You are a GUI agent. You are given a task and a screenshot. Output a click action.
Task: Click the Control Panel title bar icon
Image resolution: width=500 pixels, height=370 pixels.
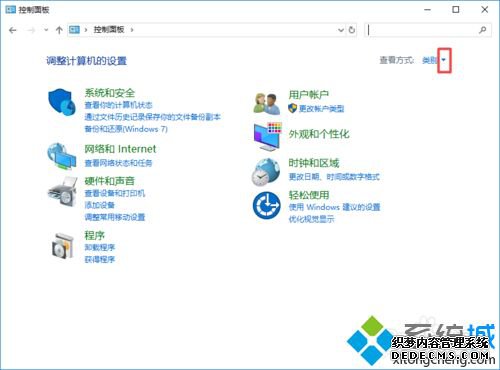click(x=10, y=10)
